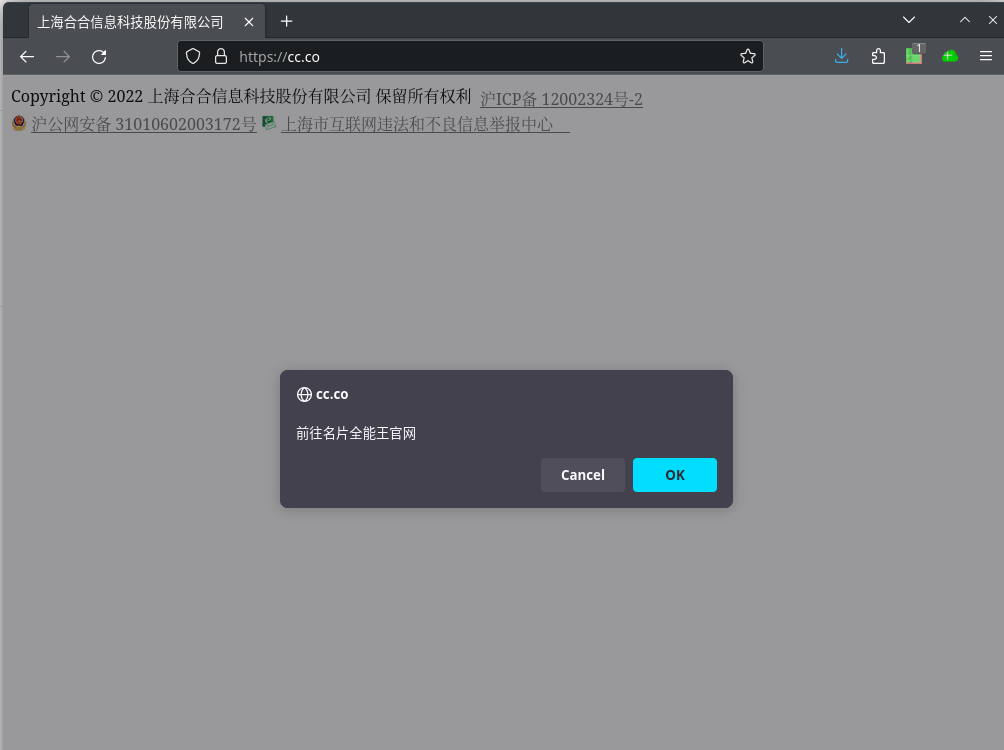Open the Downloads panel
Viewport: 1004px width, 750px height.
842,57
